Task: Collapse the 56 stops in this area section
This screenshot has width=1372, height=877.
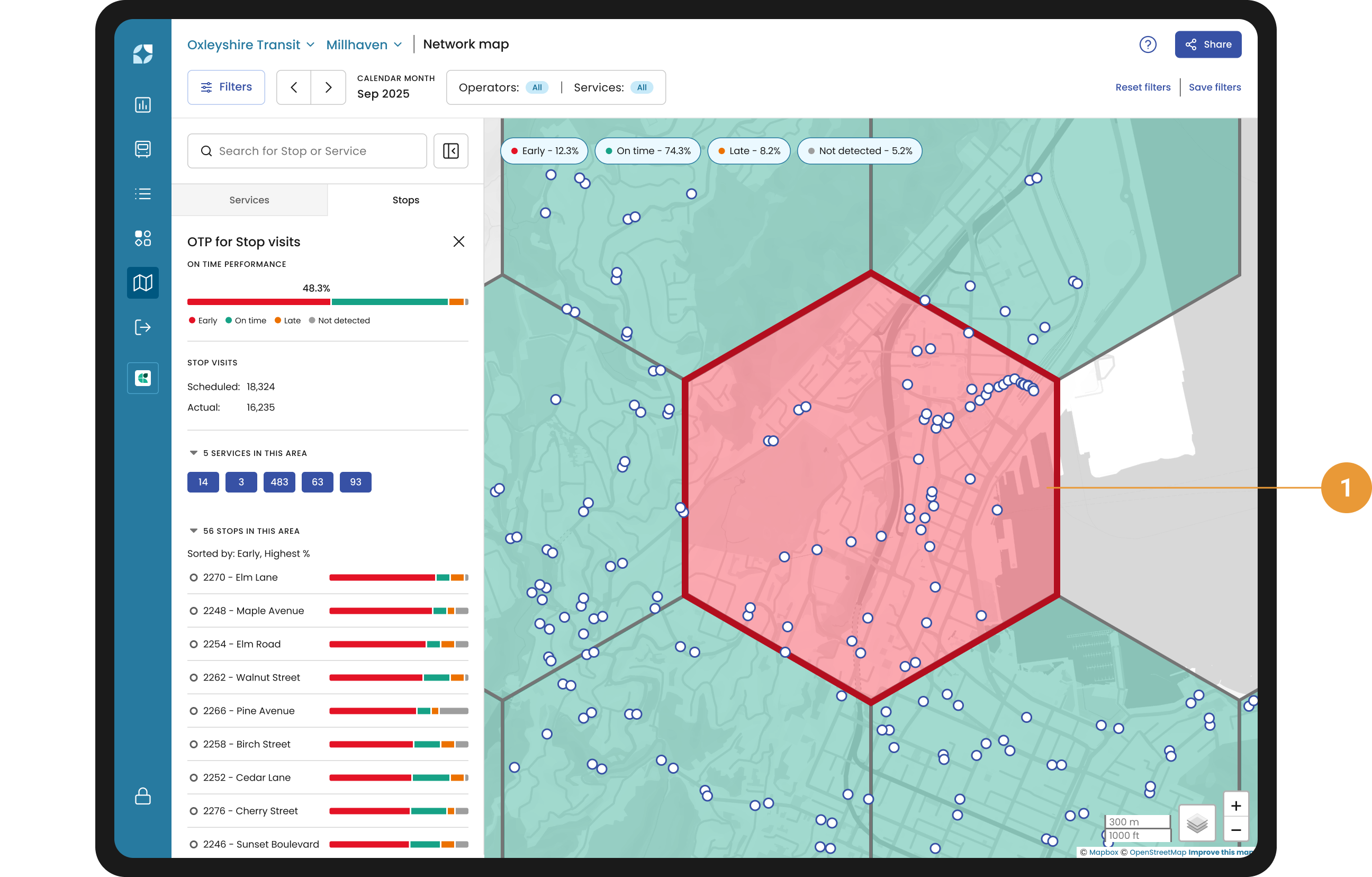Action: (194, 531)
